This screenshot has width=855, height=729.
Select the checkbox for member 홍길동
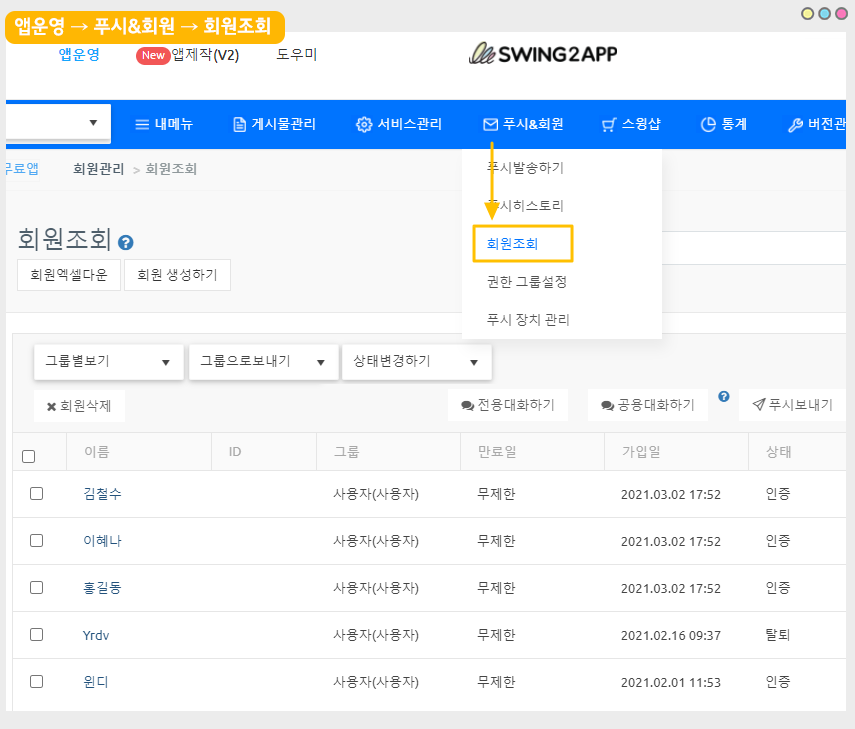coord(37,588)
